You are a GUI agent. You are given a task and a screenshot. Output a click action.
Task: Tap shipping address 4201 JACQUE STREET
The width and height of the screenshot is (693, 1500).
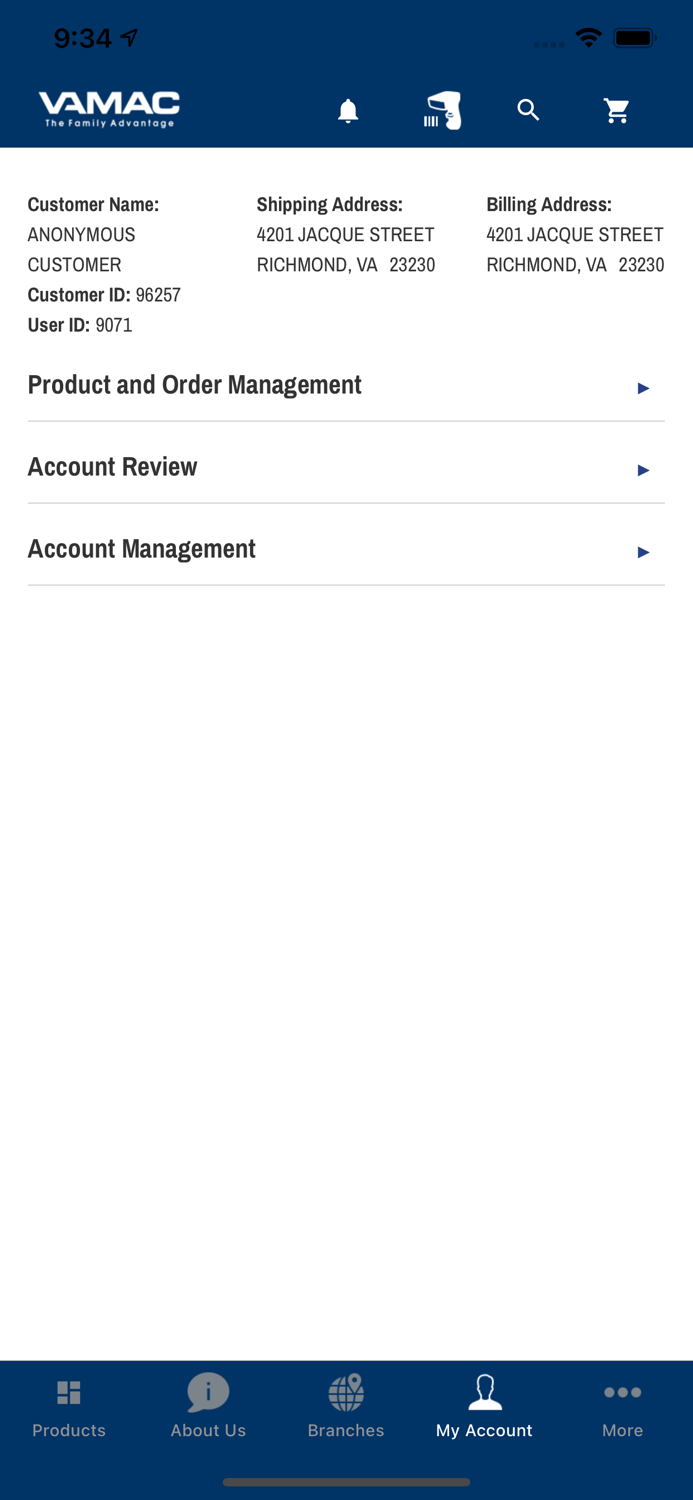(345, 235)
